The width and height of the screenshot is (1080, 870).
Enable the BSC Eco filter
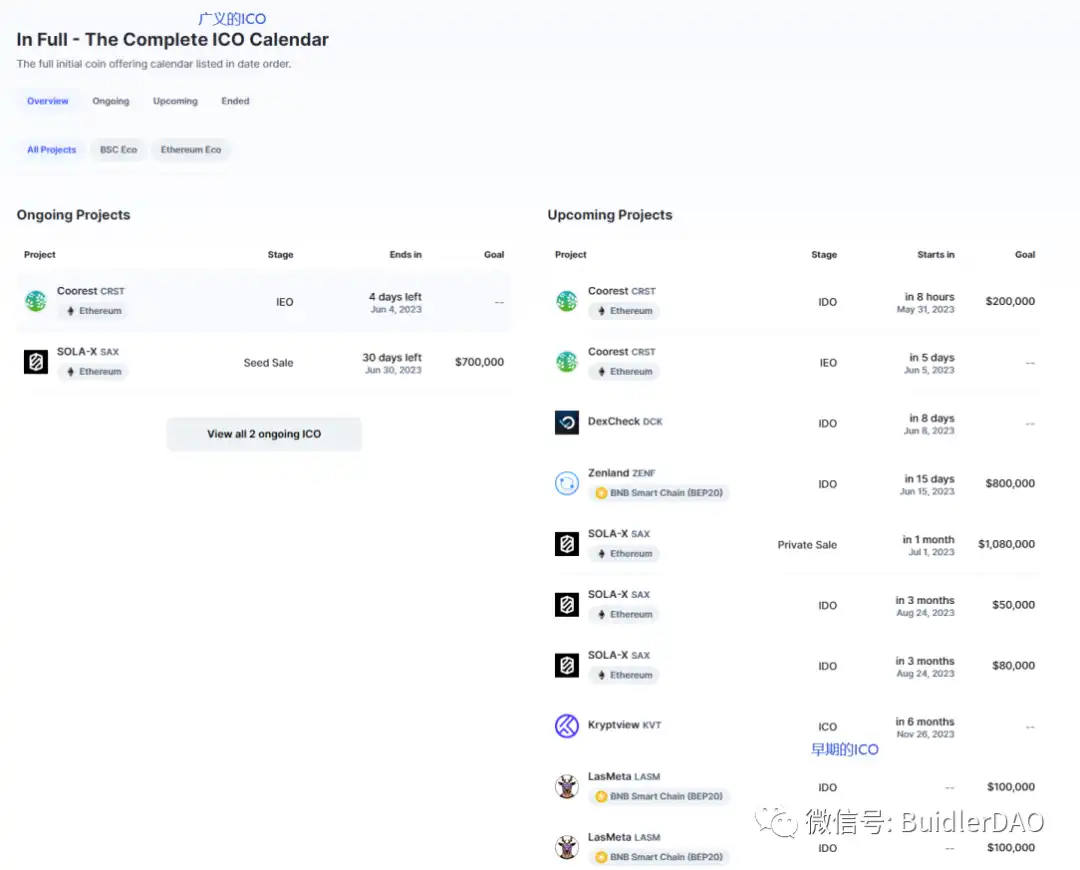118,149
